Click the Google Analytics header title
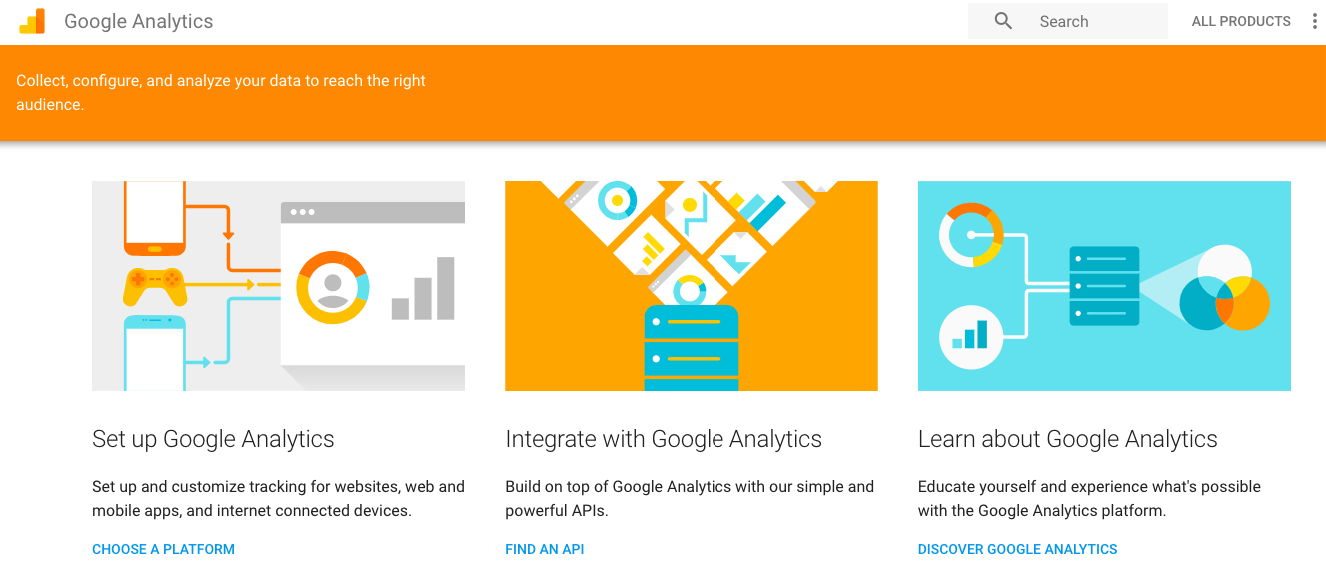The image size is (1326, 582). (x=138, y=21)
